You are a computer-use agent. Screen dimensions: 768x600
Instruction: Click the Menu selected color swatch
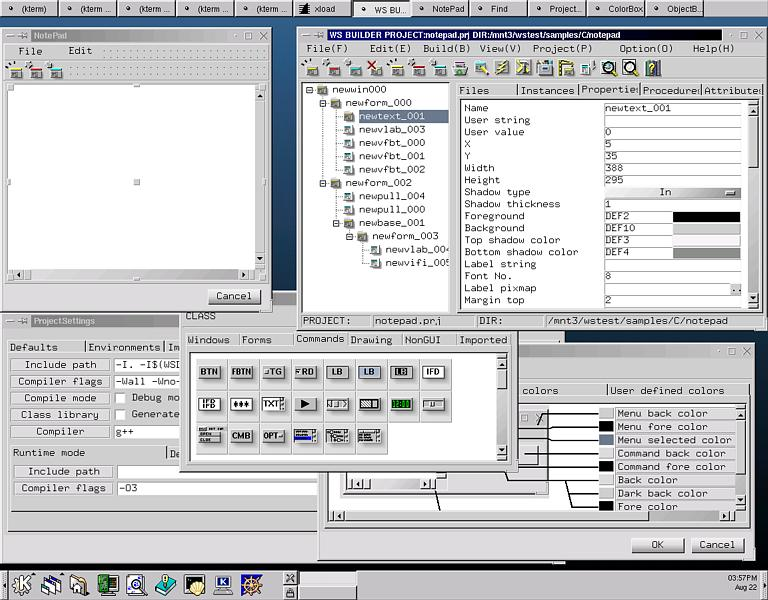coord(606,440)
